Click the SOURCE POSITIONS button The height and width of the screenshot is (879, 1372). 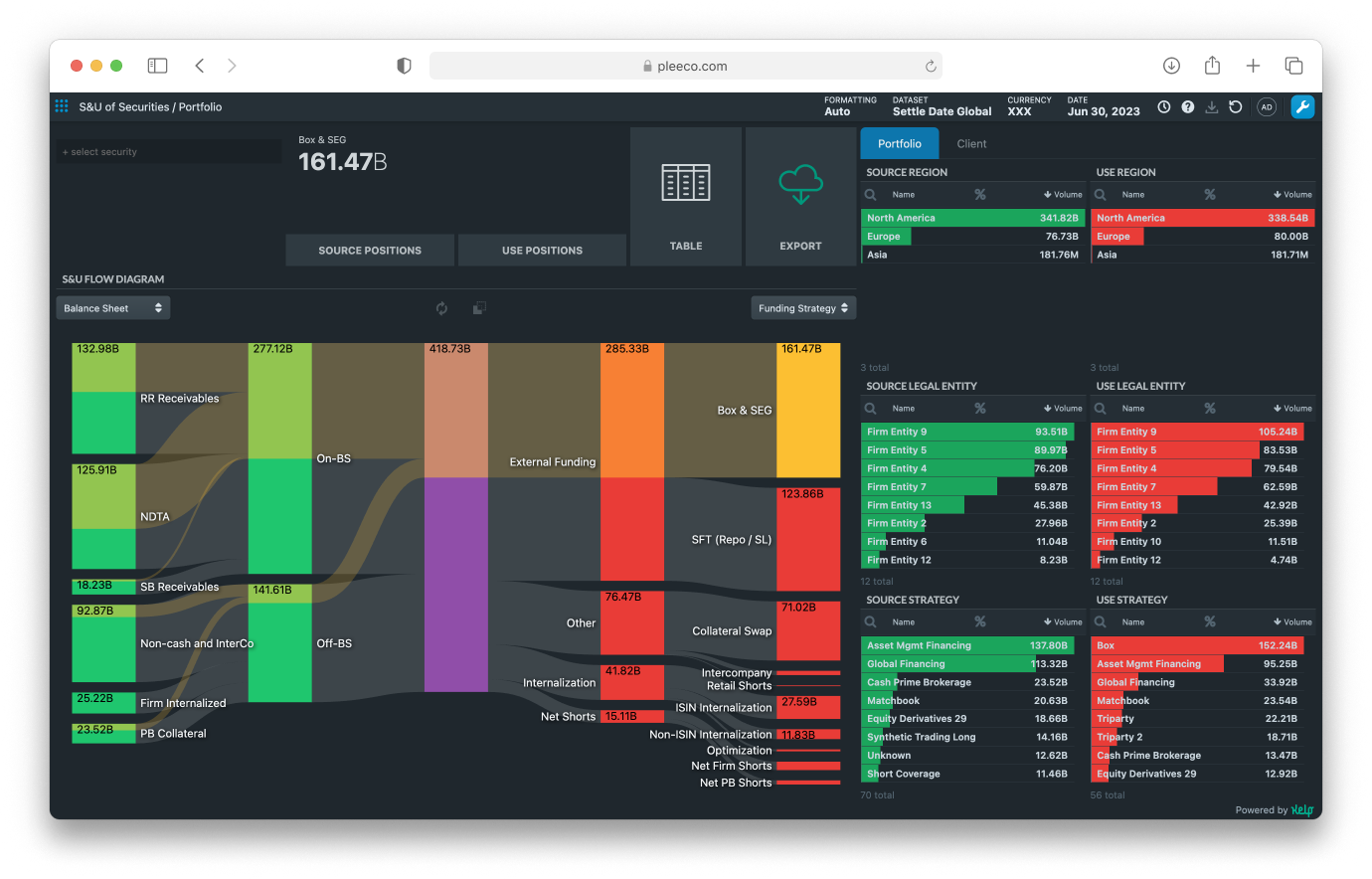click(370, 251)
